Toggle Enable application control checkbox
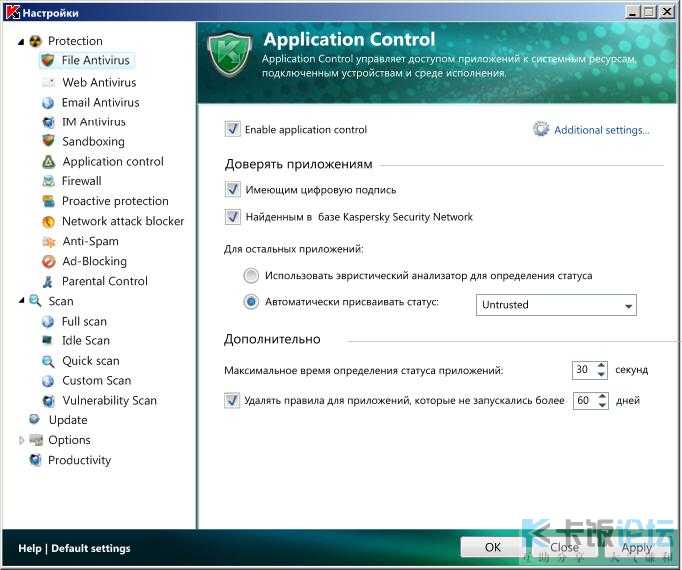Viewport: 682px width, 570px height. 233,129
